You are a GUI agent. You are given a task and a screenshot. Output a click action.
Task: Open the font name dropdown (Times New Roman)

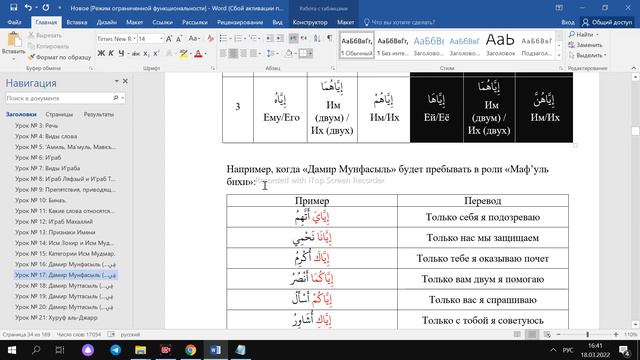(134, 39)
